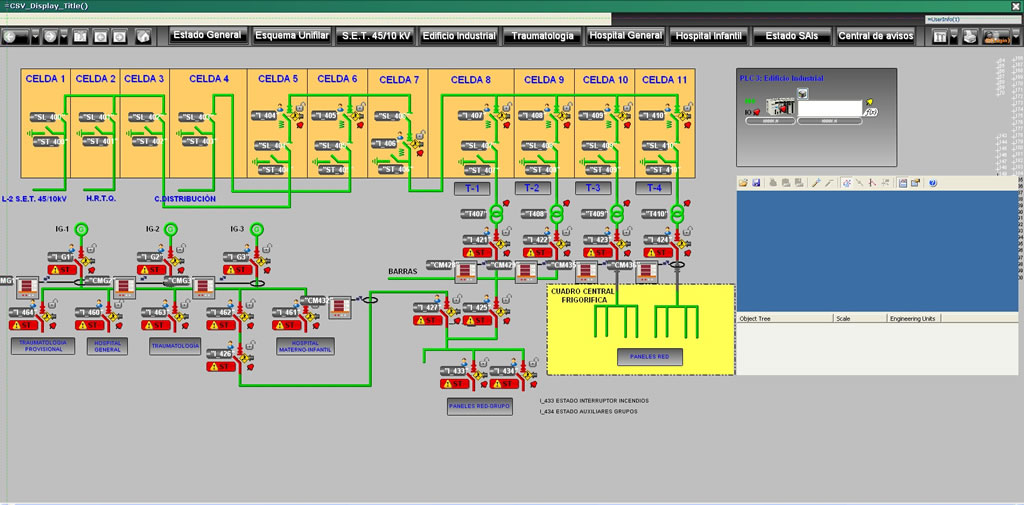Viewport: 1024px width, 505px height.
Task: Switch to Estado General page
Action: [x=208, y=35]
